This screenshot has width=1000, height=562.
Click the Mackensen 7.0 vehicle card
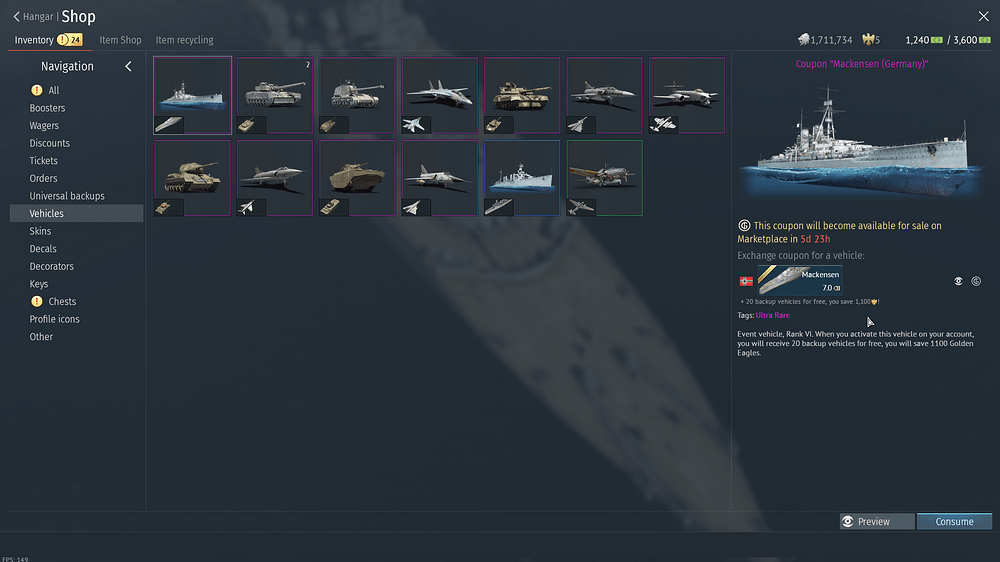(x=800, y=281)
